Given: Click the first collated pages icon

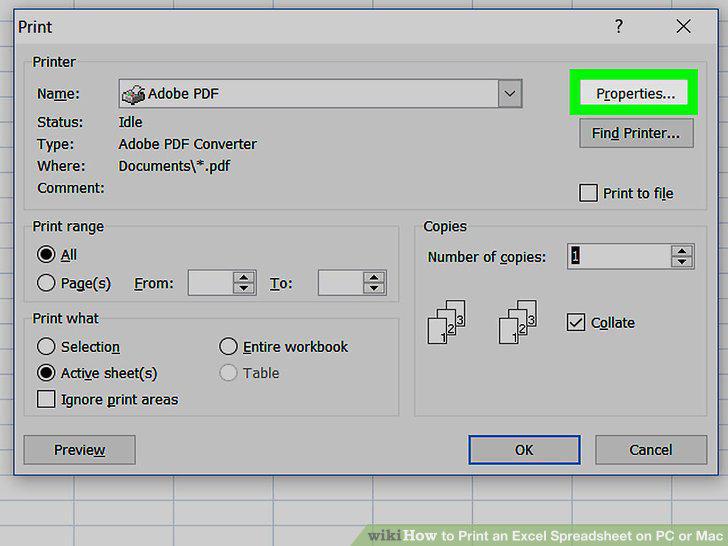Looking at the screenshot, I should (x=446, y=322).
